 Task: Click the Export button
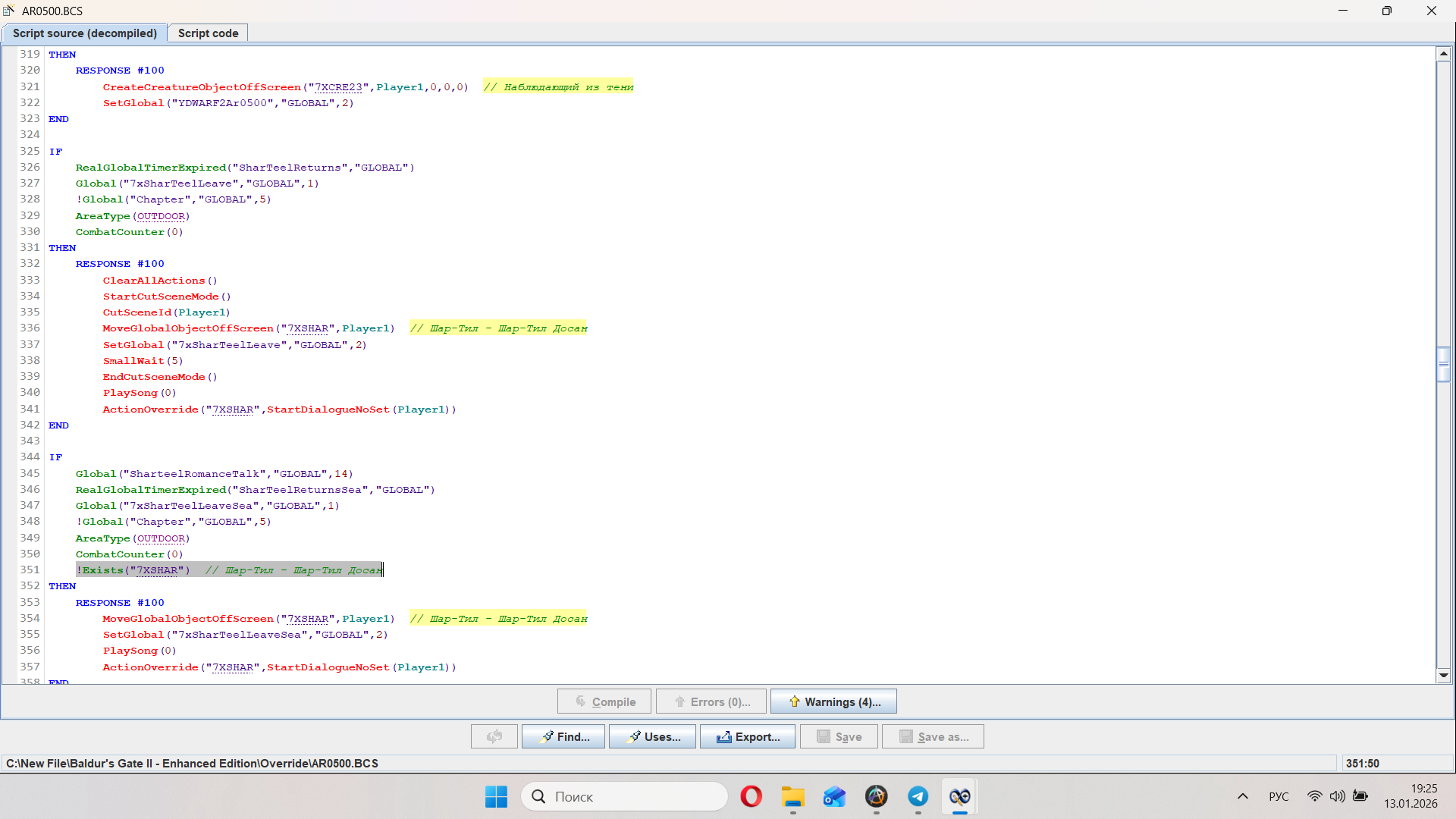click(x=747, y=736)
